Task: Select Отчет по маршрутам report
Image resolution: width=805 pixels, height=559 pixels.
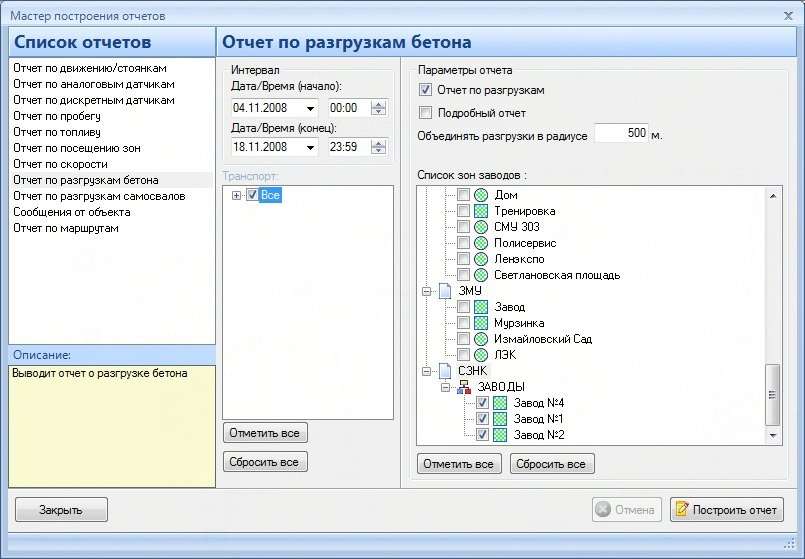Action: click(66, 228)
